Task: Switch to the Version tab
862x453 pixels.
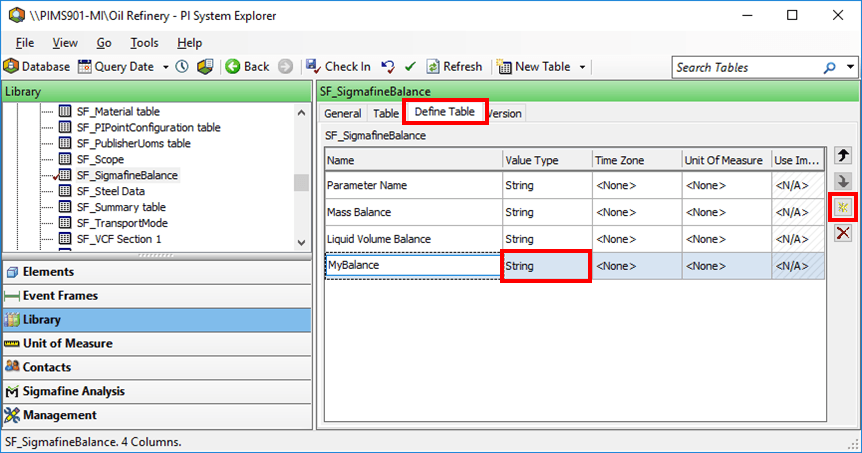Action: click(x=505, y=113)
